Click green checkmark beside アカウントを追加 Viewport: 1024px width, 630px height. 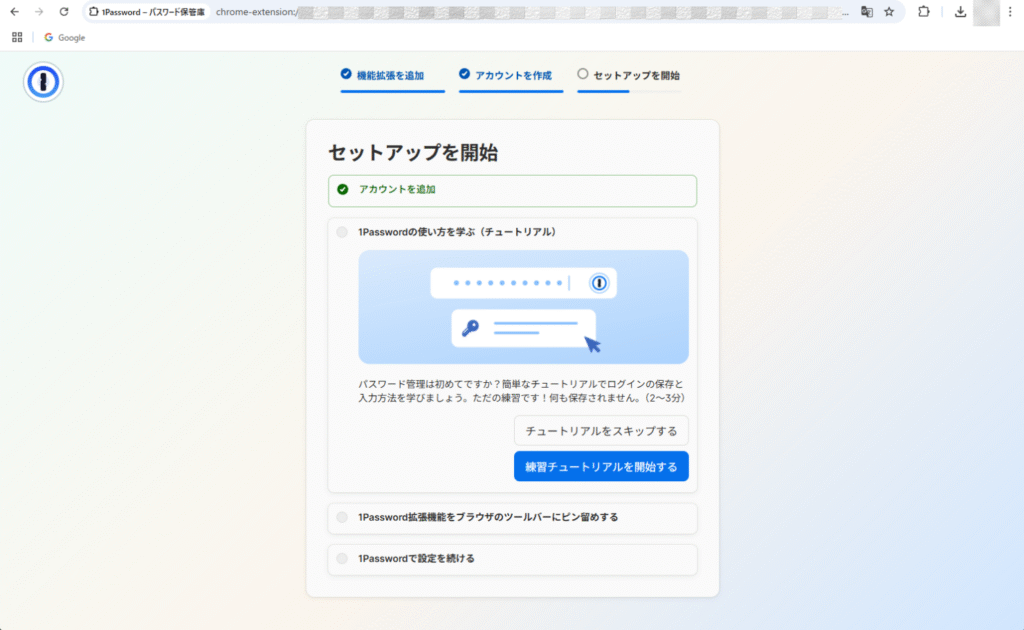[x=343, y=189]
